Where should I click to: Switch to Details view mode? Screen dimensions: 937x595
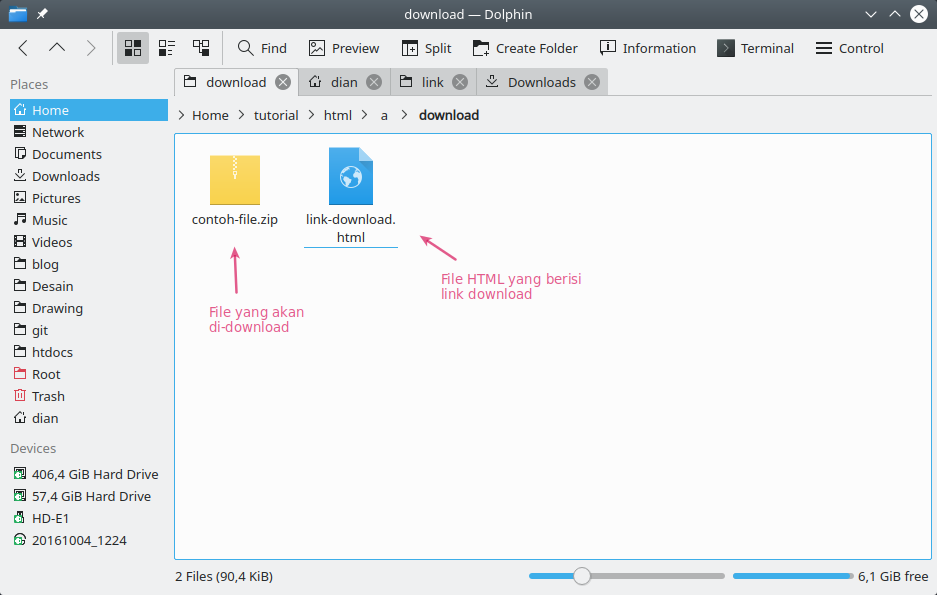(166, 47)
